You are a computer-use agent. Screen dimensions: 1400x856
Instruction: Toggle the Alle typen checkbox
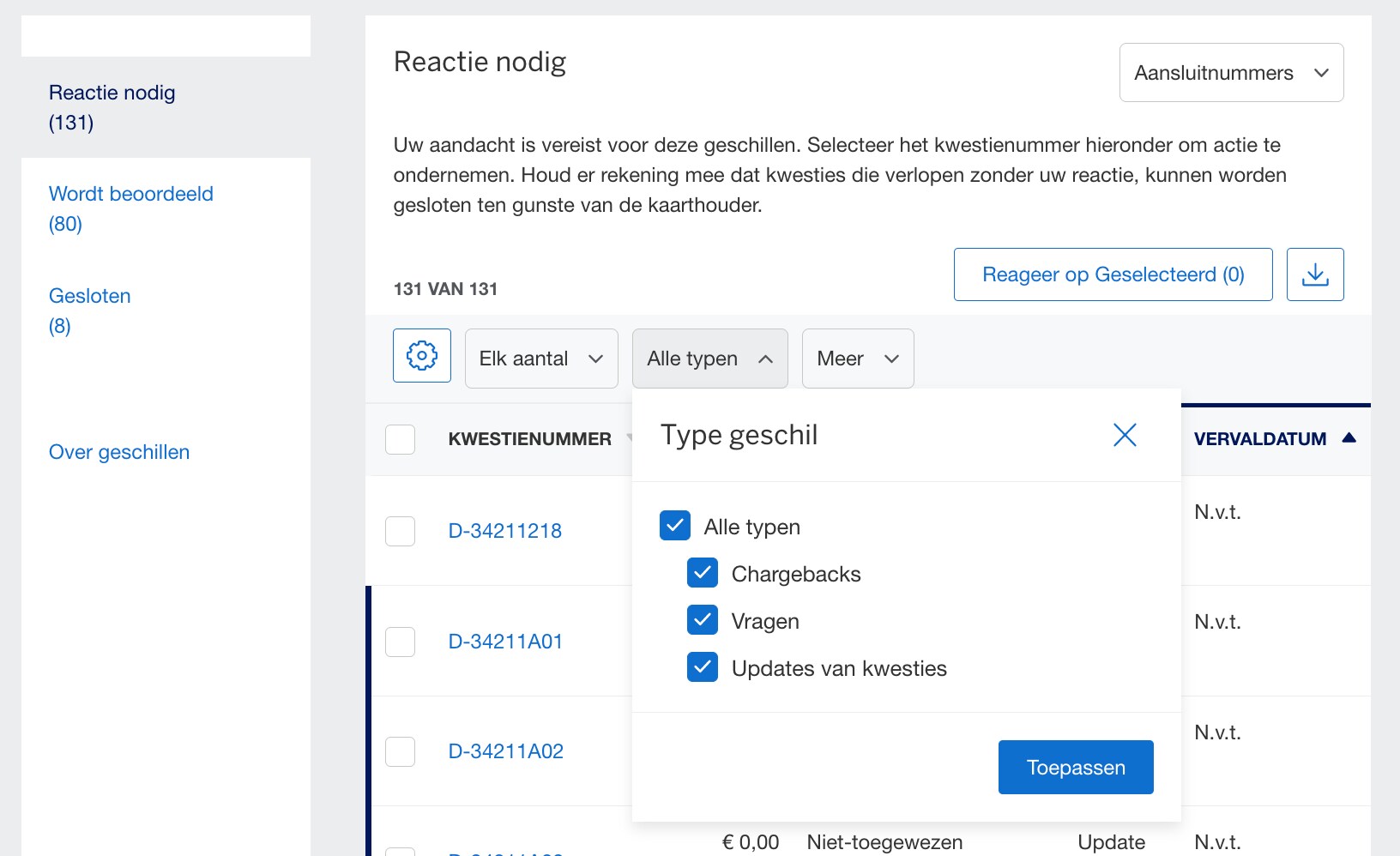[675, 526]
